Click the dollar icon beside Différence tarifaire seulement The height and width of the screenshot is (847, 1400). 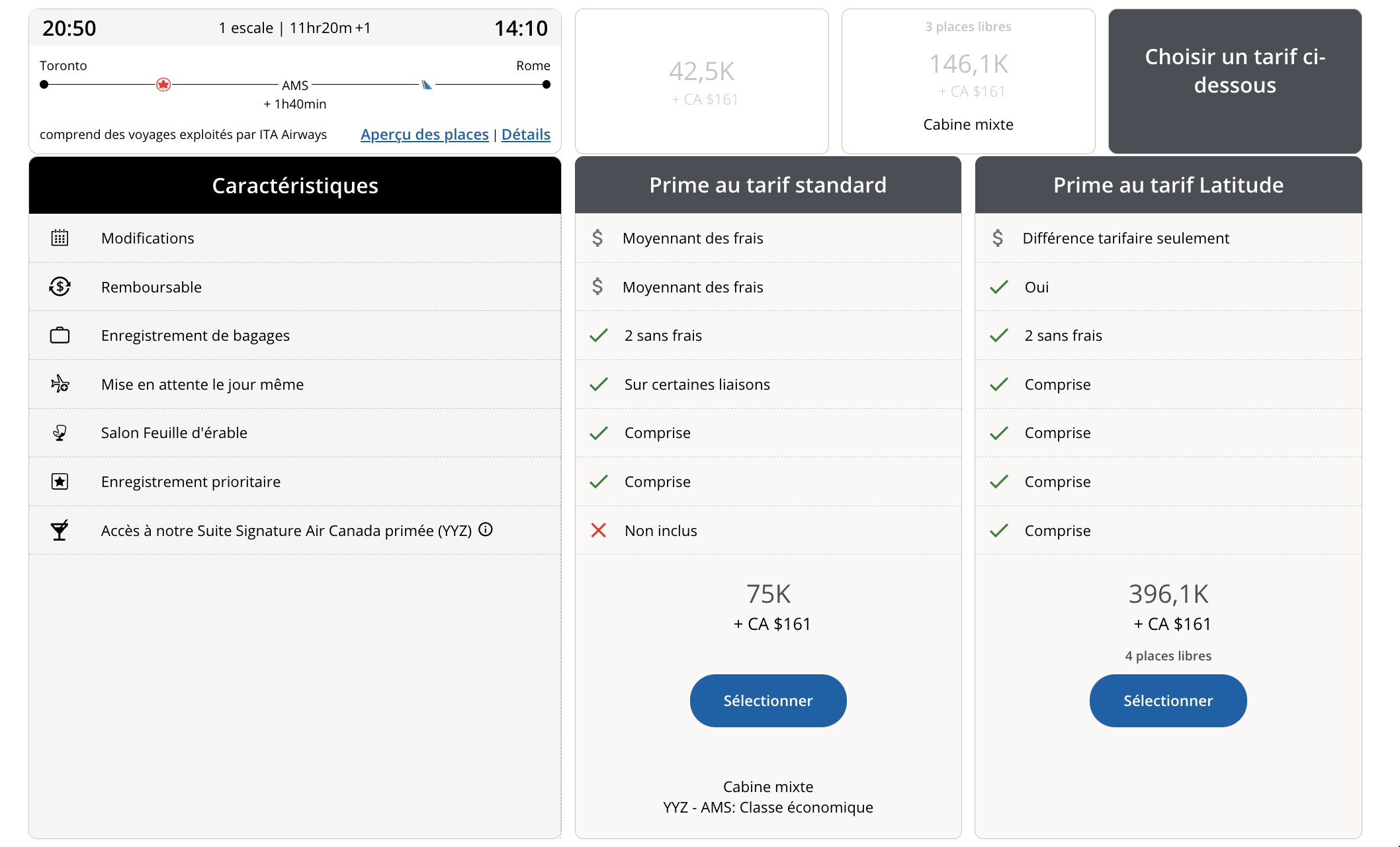click(998, 238)
